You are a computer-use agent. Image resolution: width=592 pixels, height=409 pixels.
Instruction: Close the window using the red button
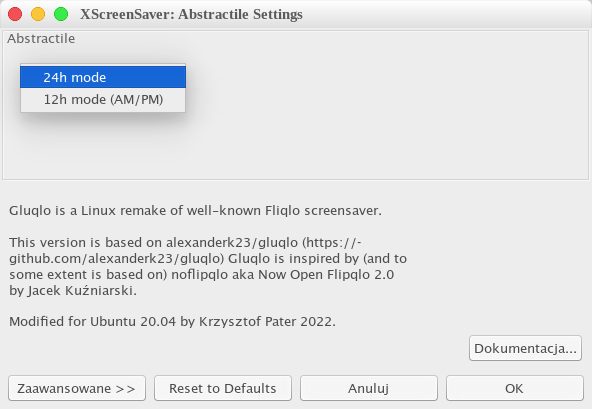pyautogui.click(x=15, y=14)
